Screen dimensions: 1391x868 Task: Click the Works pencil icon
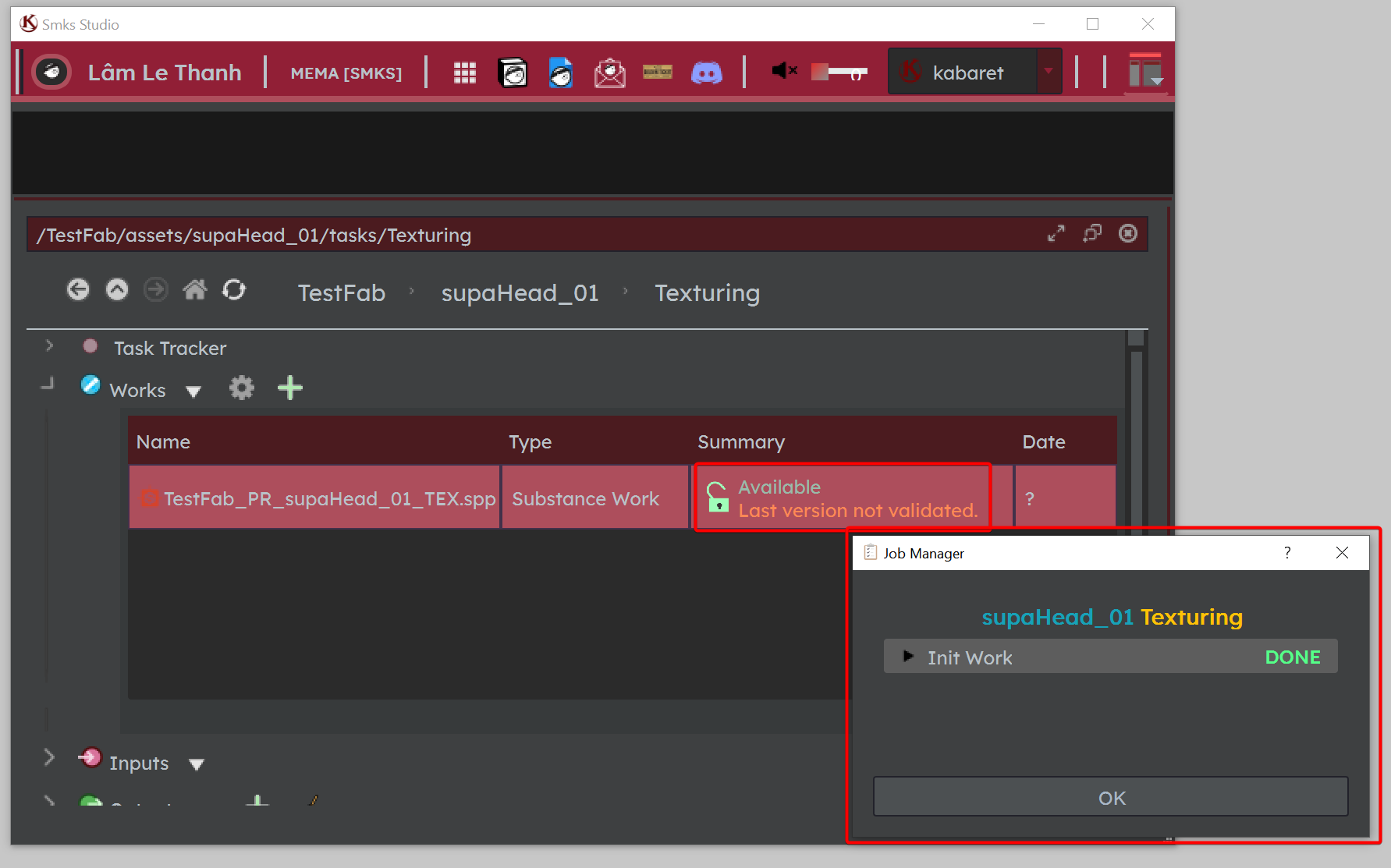pos(90,385)
